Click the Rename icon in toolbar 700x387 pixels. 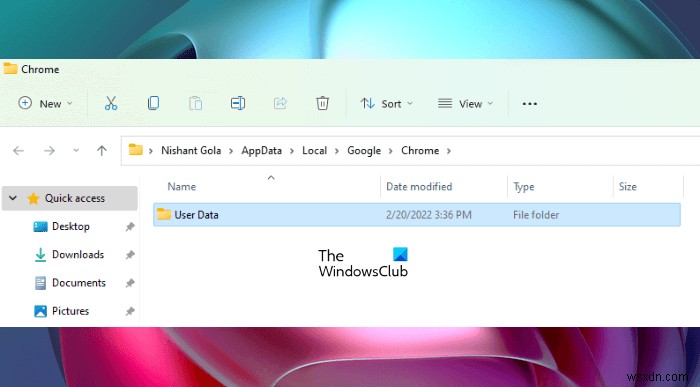[238, 104]
